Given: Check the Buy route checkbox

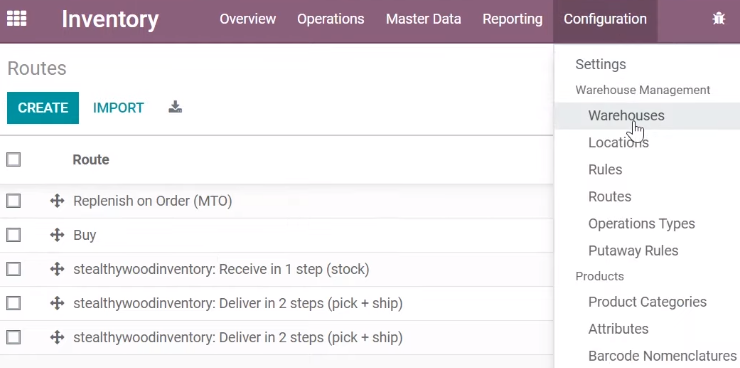Looking at the screenshot, I should click(x=14, y=235).
